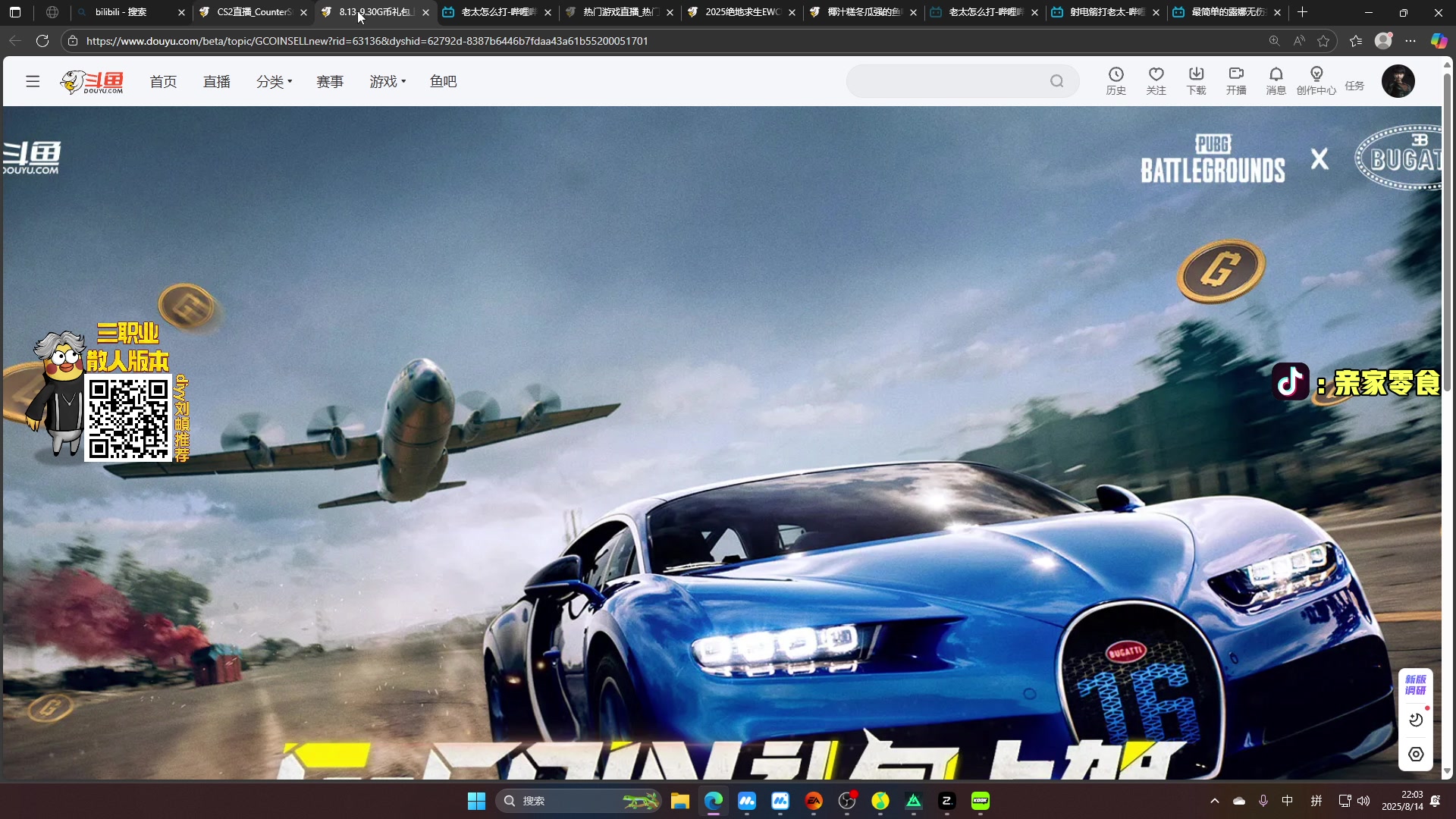Viewport: 1456px width, 819px height.
Task: Open the volume control in tray
Action: coord(1363,801)
